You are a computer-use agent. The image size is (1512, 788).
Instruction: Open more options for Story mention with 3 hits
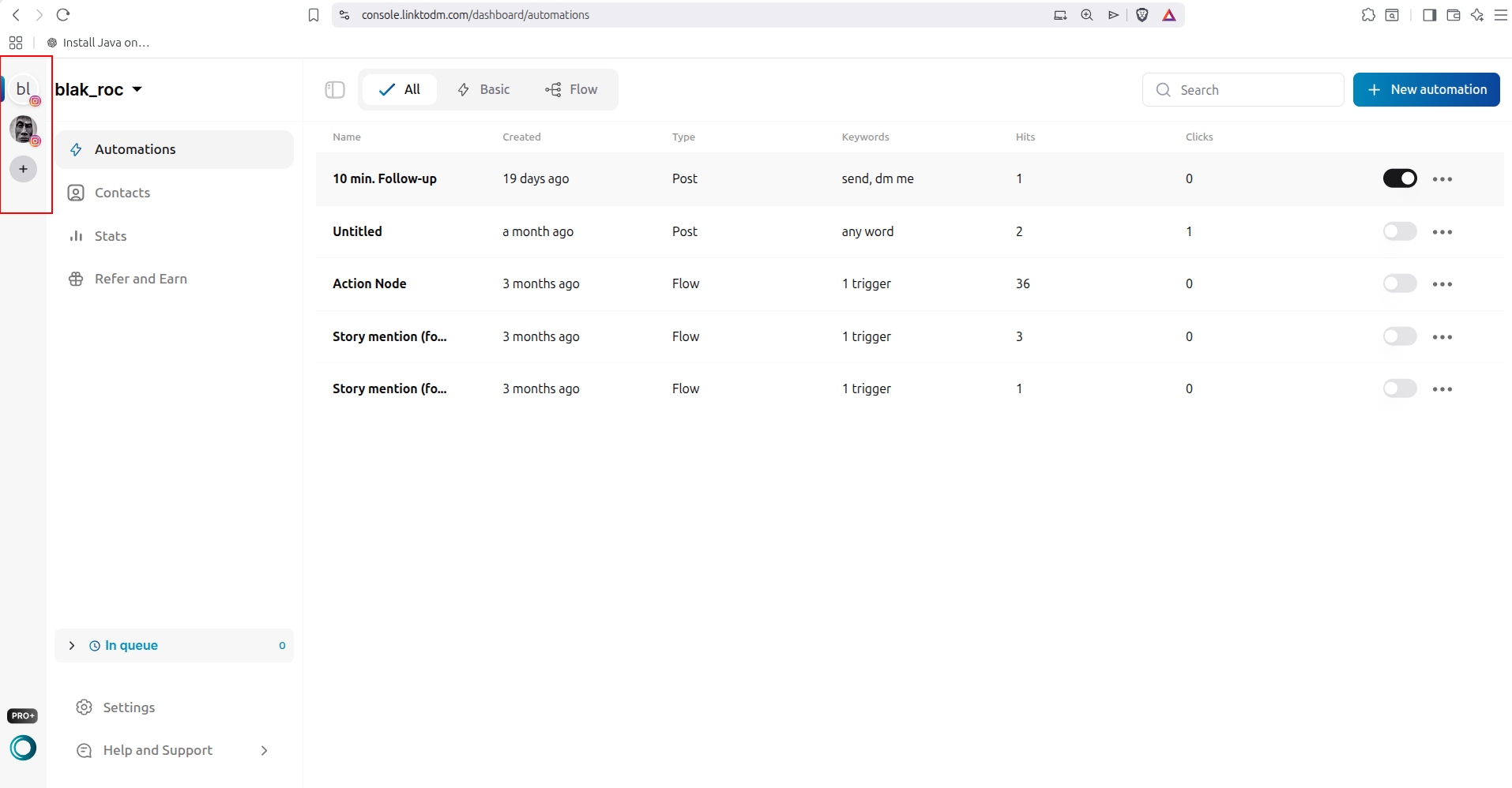(1442, 337)
